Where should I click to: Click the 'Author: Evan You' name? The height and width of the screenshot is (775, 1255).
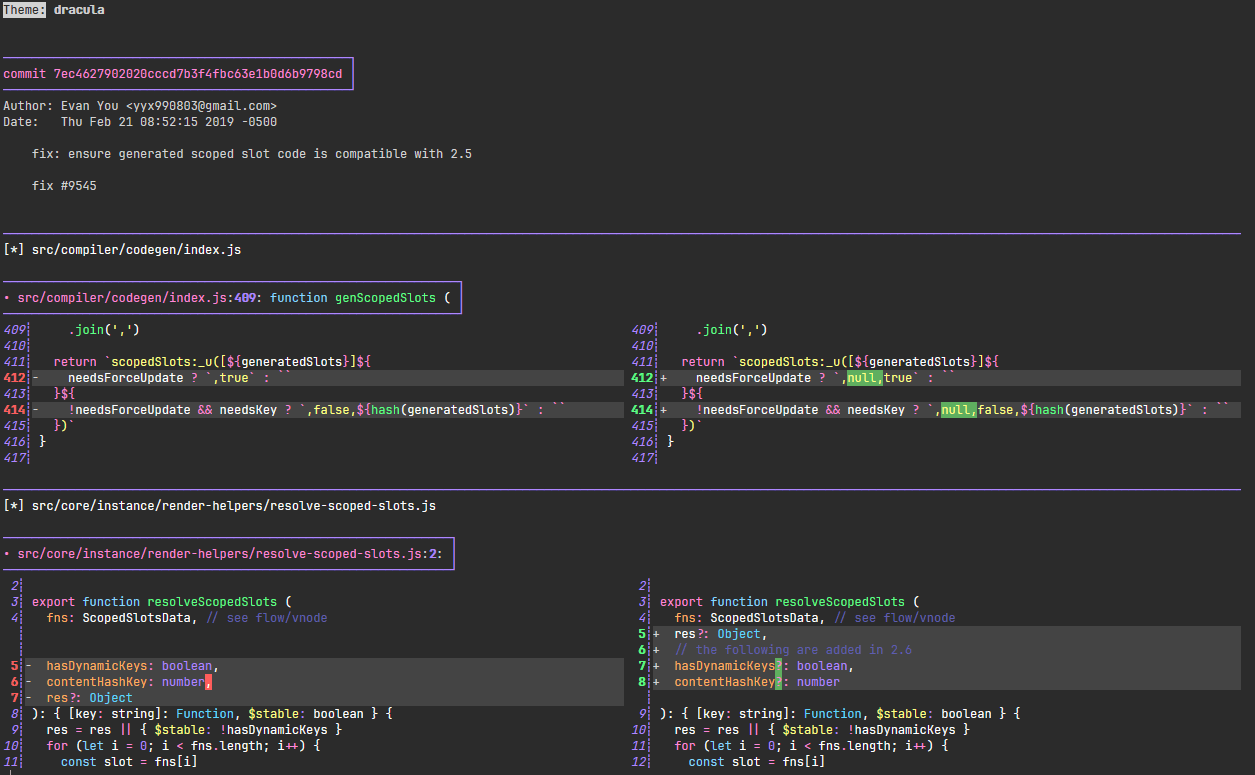[61, 106]
